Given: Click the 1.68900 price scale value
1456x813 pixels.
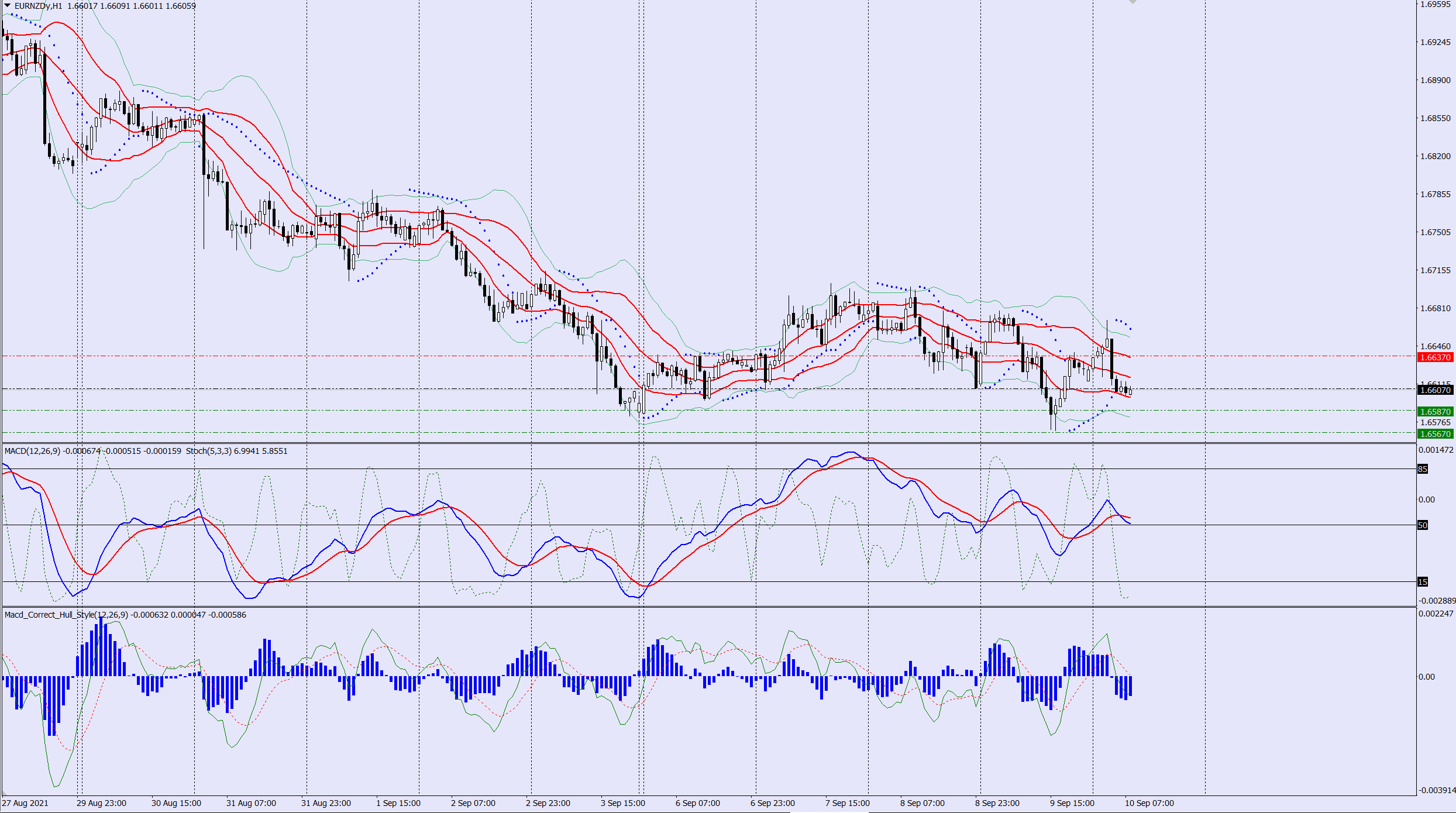Looking at the screenshot, I should coord(1436,80).
